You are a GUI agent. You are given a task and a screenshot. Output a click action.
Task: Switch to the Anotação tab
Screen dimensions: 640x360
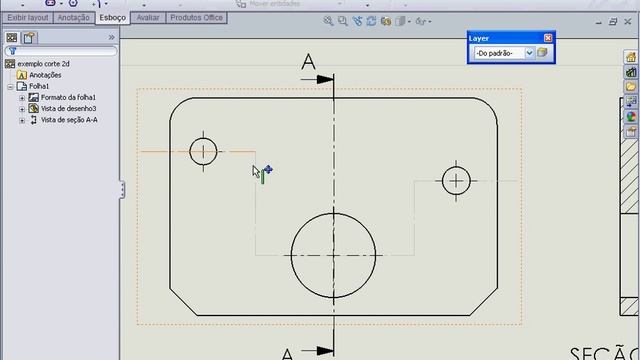pos(73,18)
